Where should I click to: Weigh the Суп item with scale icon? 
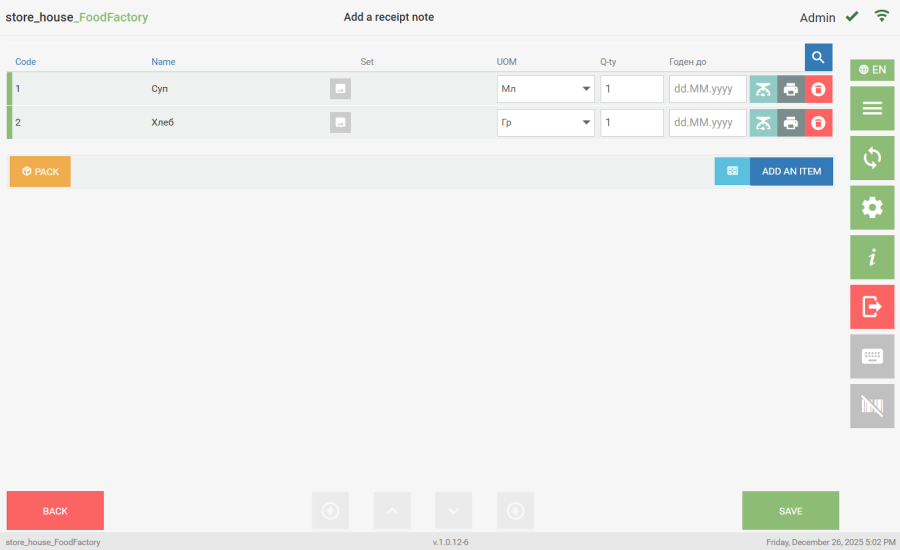(x=763, y=89)
